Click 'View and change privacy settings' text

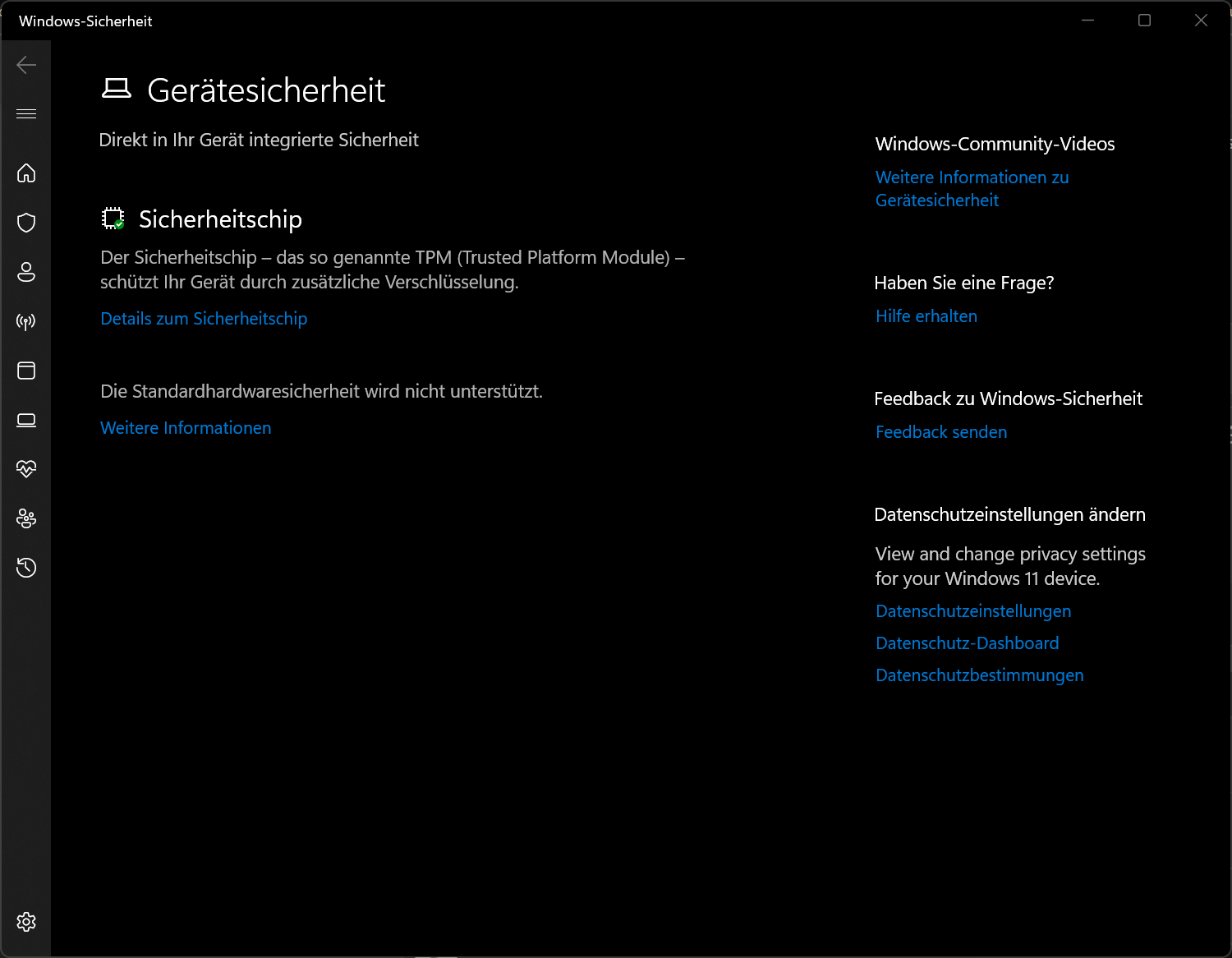pyautogui.click(x=1010, y=554)
